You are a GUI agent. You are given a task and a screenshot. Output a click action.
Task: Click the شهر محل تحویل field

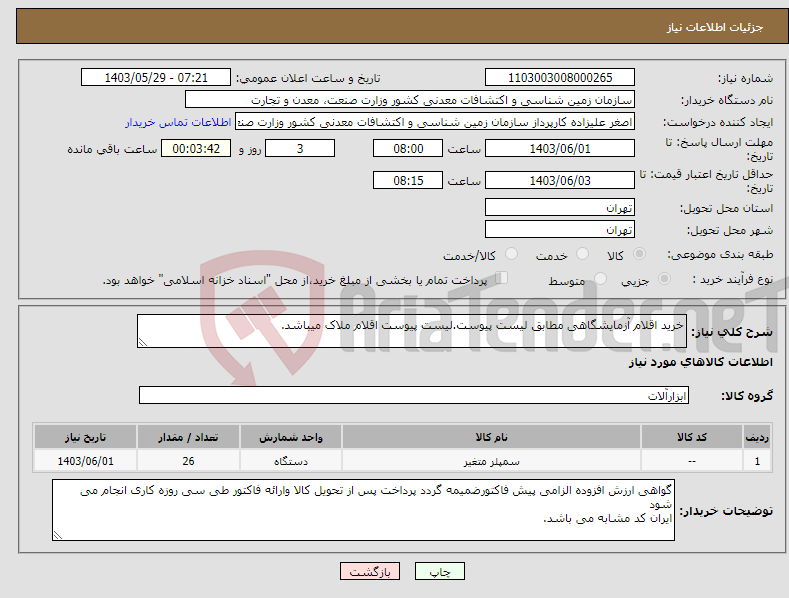tap(560, 230)
